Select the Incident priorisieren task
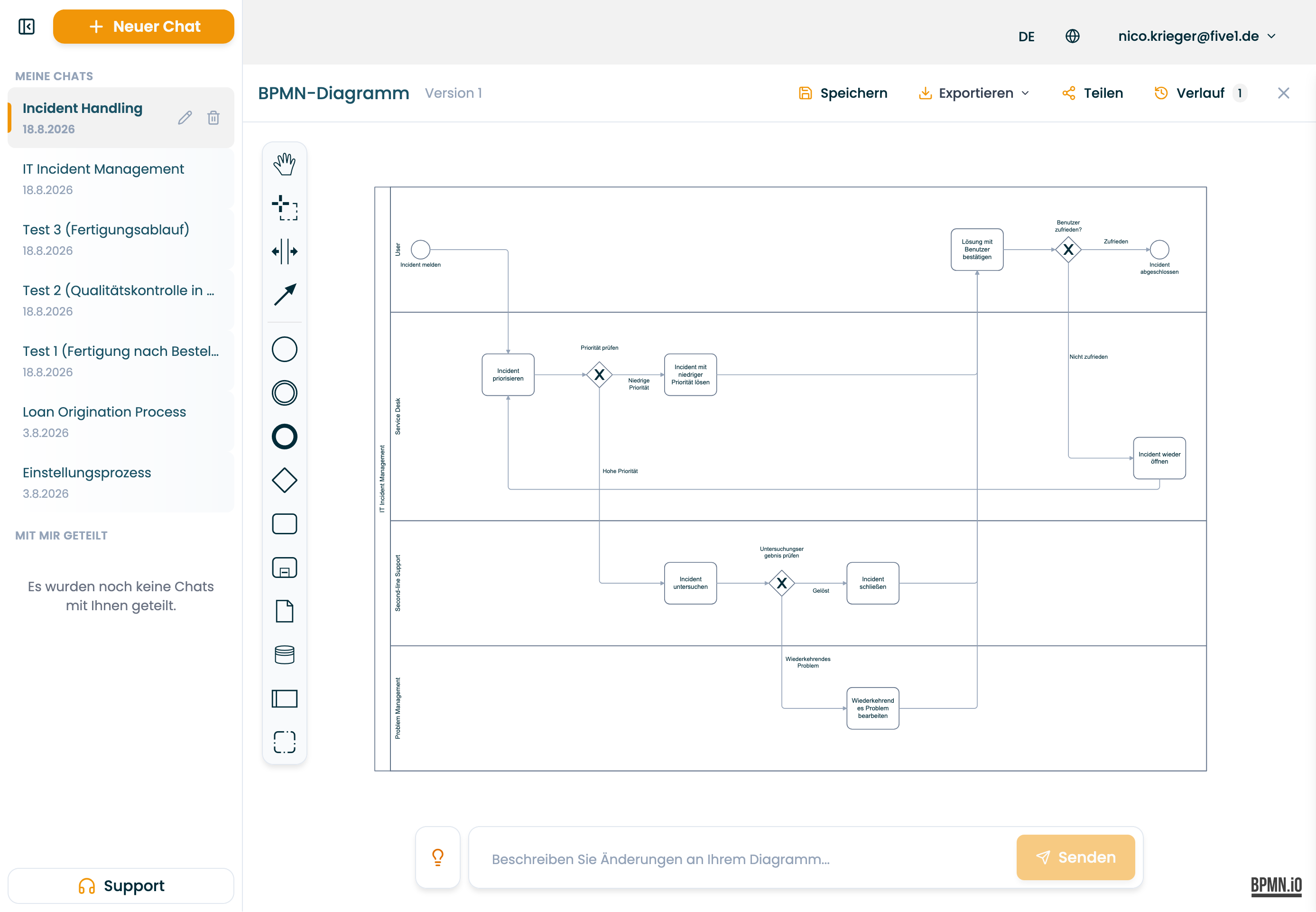 pos(508,375)
